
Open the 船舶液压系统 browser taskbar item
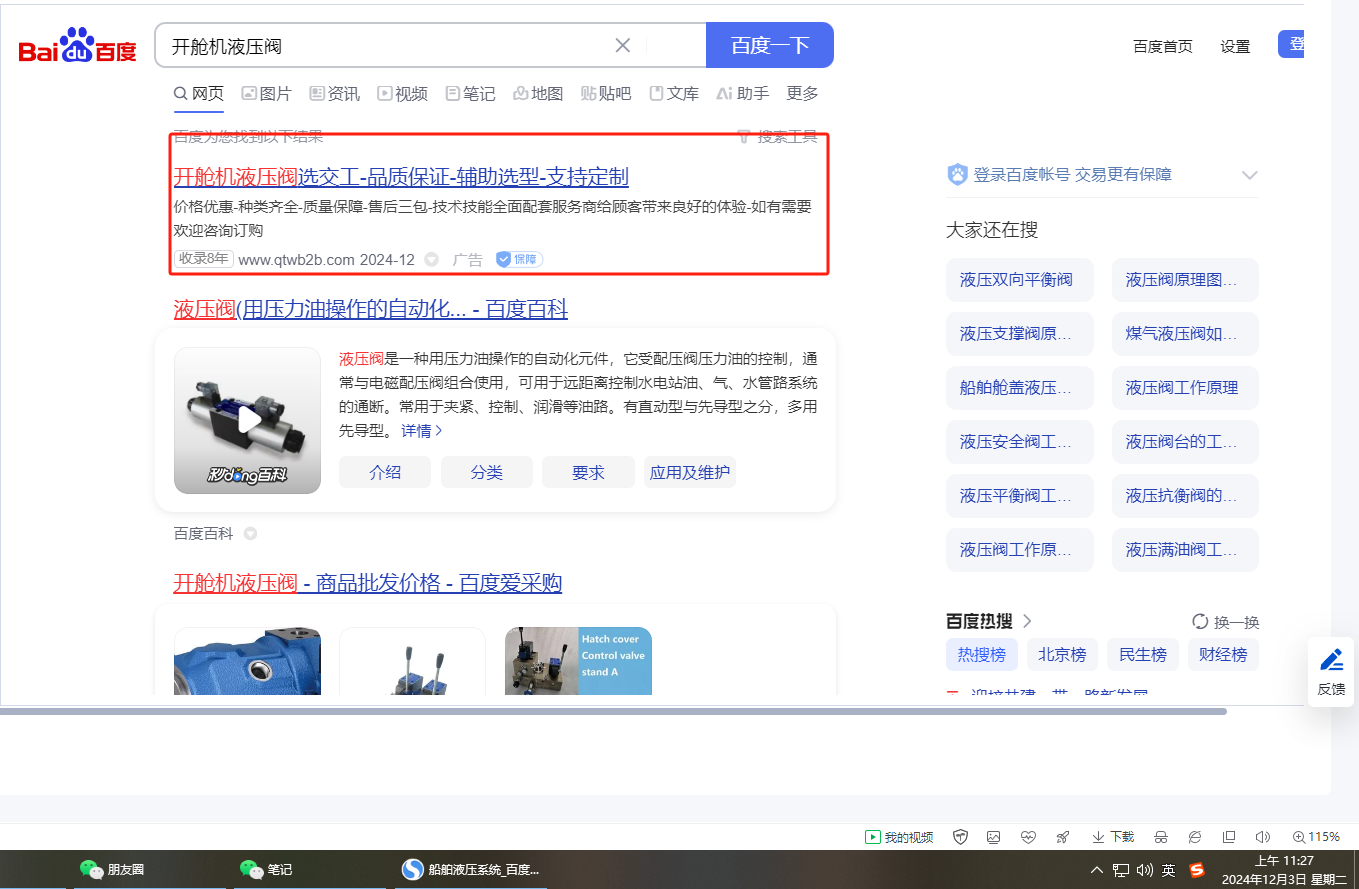pyautogui.click(x=471, y=870)
